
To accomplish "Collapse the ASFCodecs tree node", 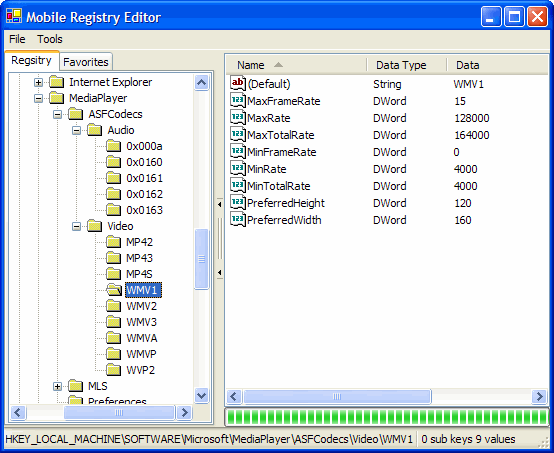I will pyautogui.click(x=57, y=114).
